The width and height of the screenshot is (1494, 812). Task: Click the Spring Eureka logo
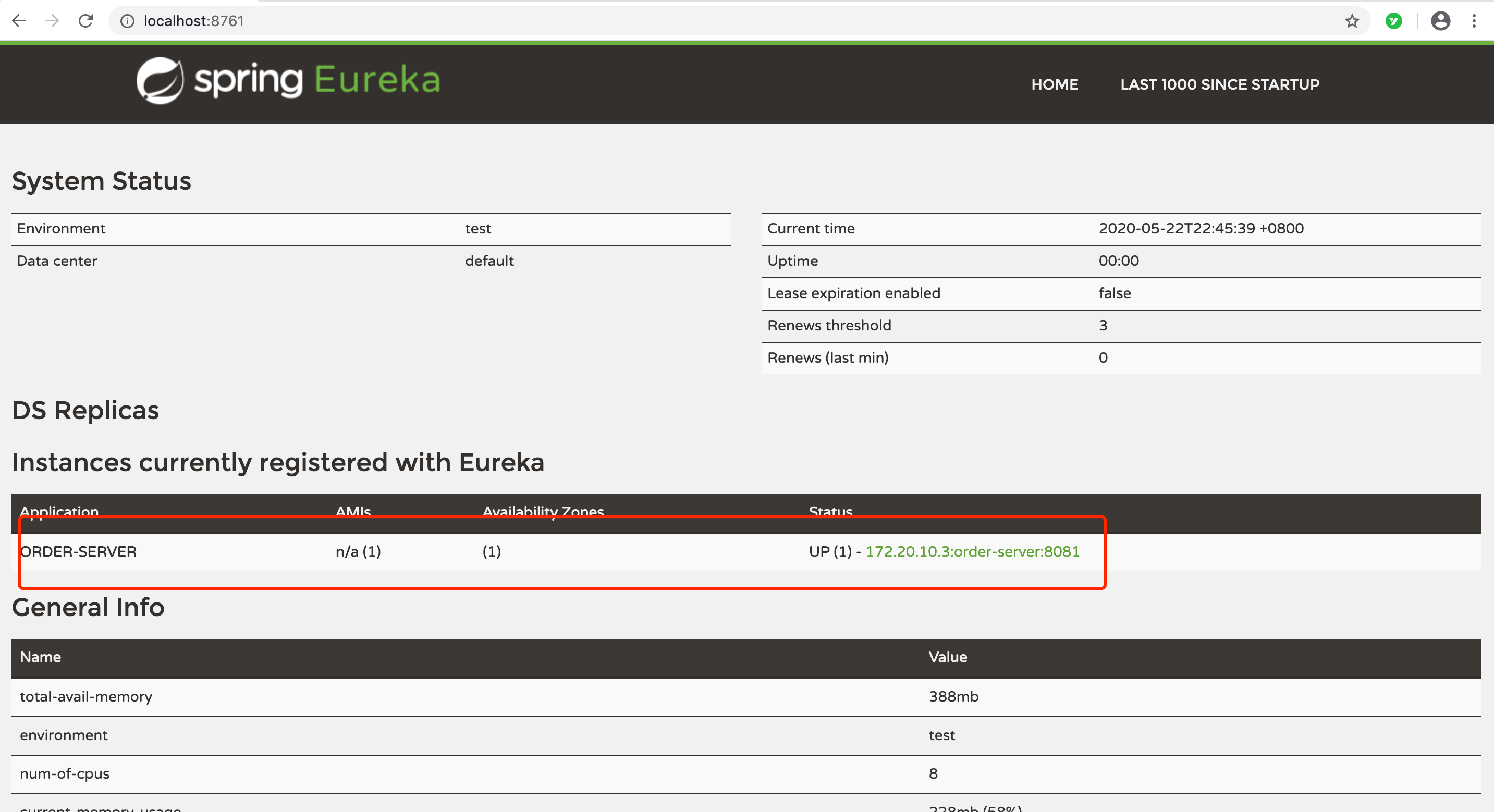tap(288, 80)
